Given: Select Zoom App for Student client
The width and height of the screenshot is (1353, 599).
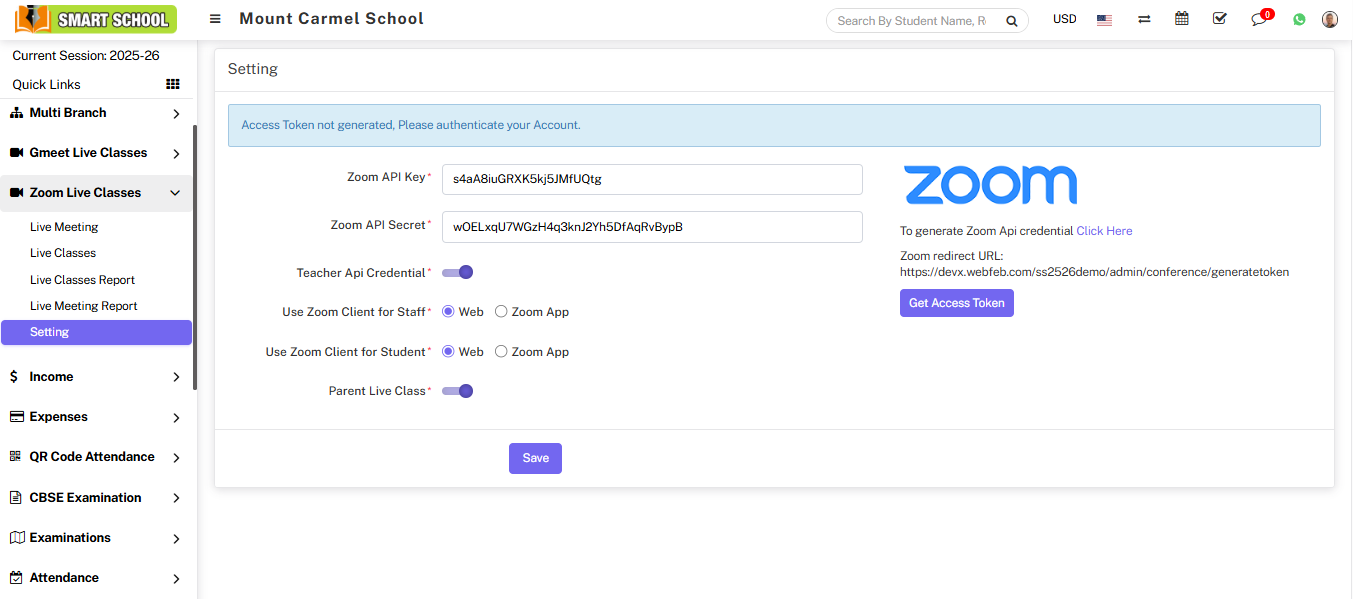Looking at the screenshot, I should coord(502,352).
